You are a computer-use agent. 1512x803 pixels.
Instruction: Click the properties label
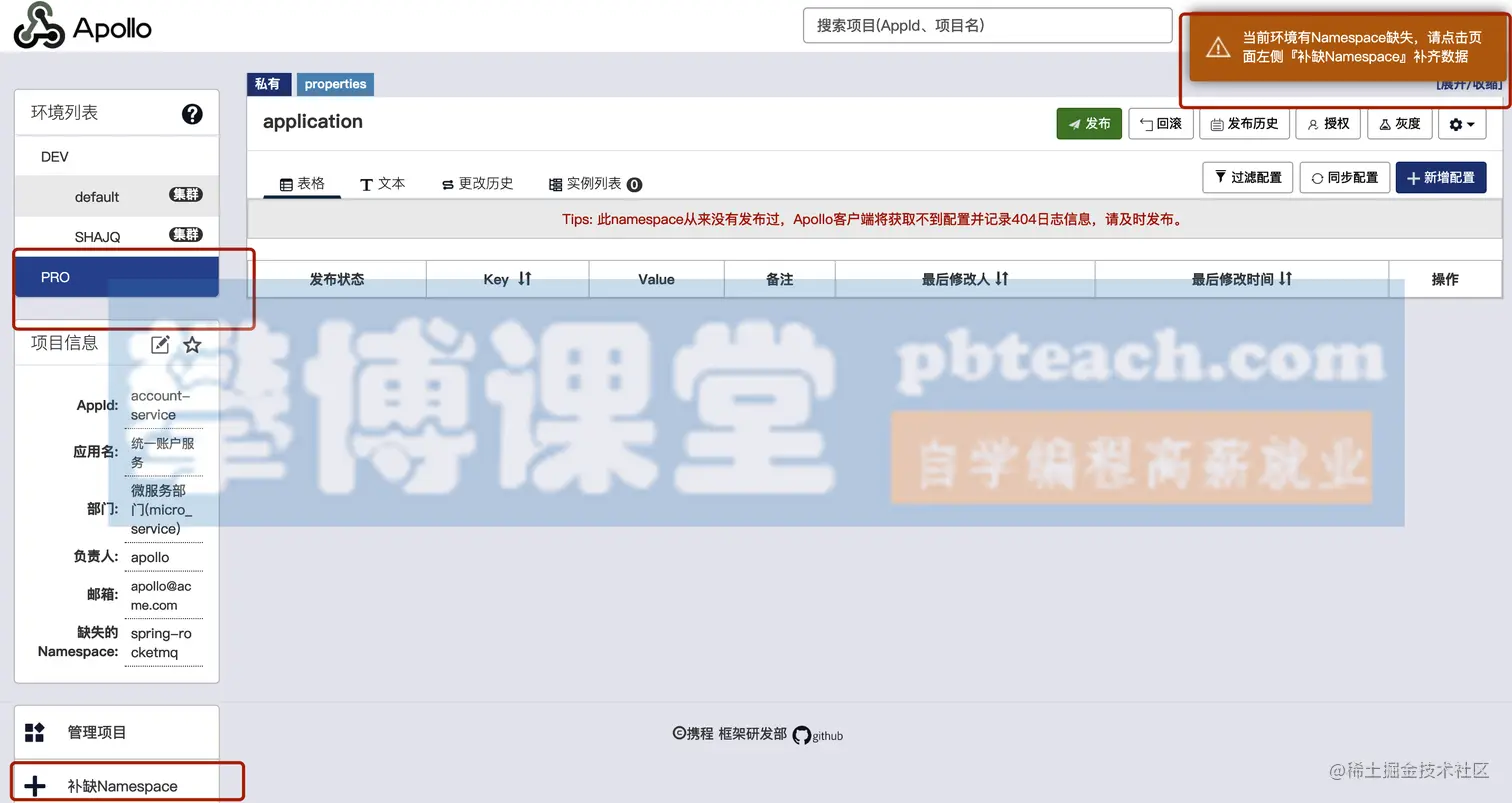click(x=335, y=84)
